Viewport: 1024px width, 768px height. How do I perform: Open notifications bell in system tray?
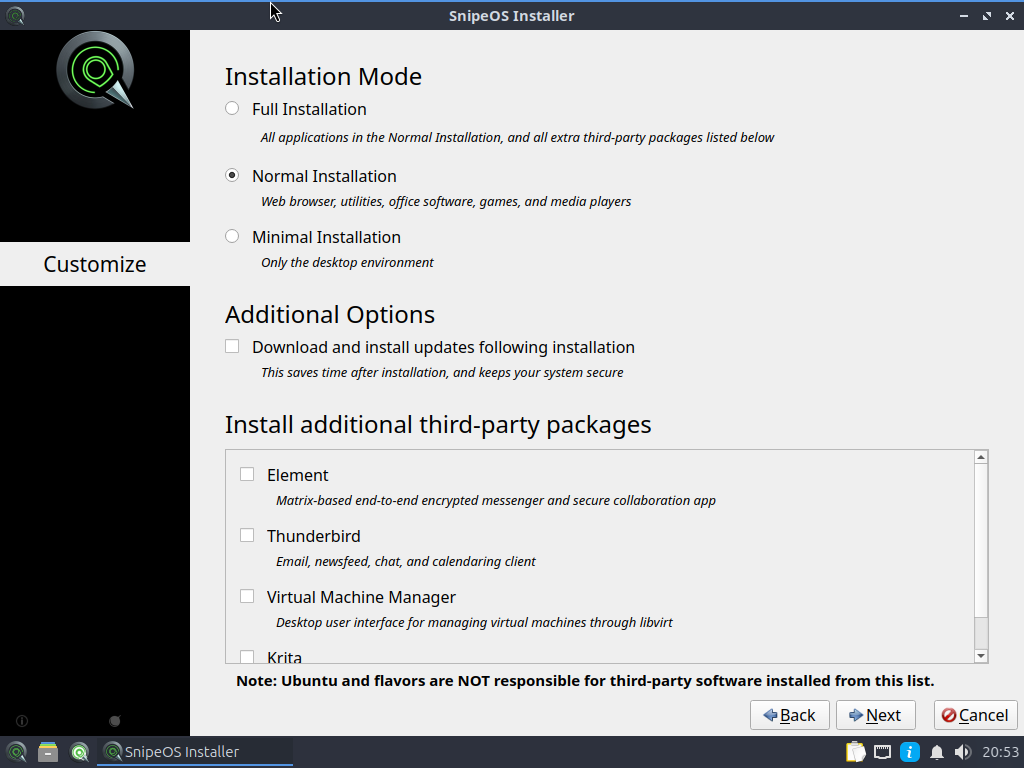tap(936, 752)
